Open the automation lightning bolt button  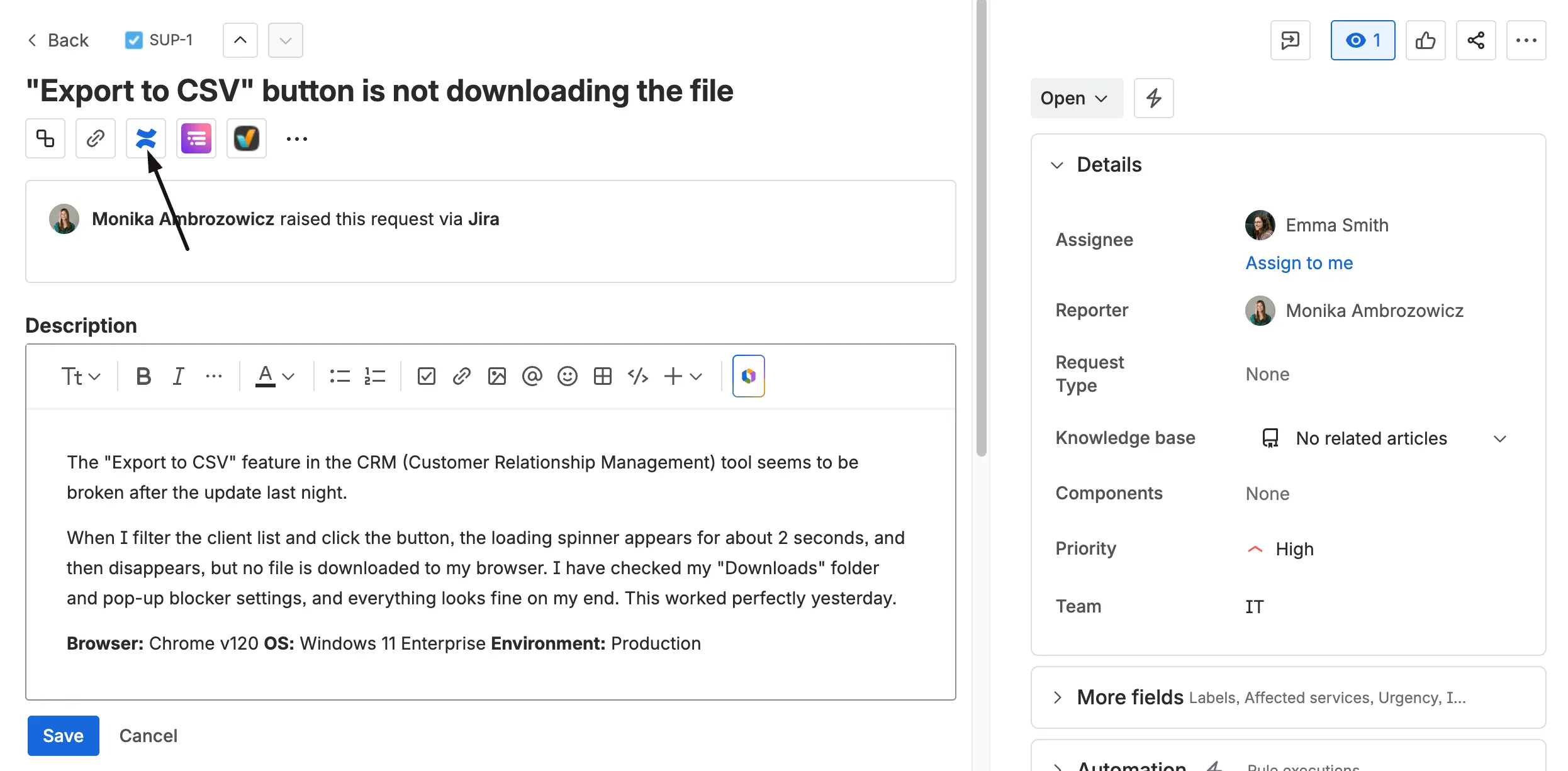click(x=1154, y=98)
